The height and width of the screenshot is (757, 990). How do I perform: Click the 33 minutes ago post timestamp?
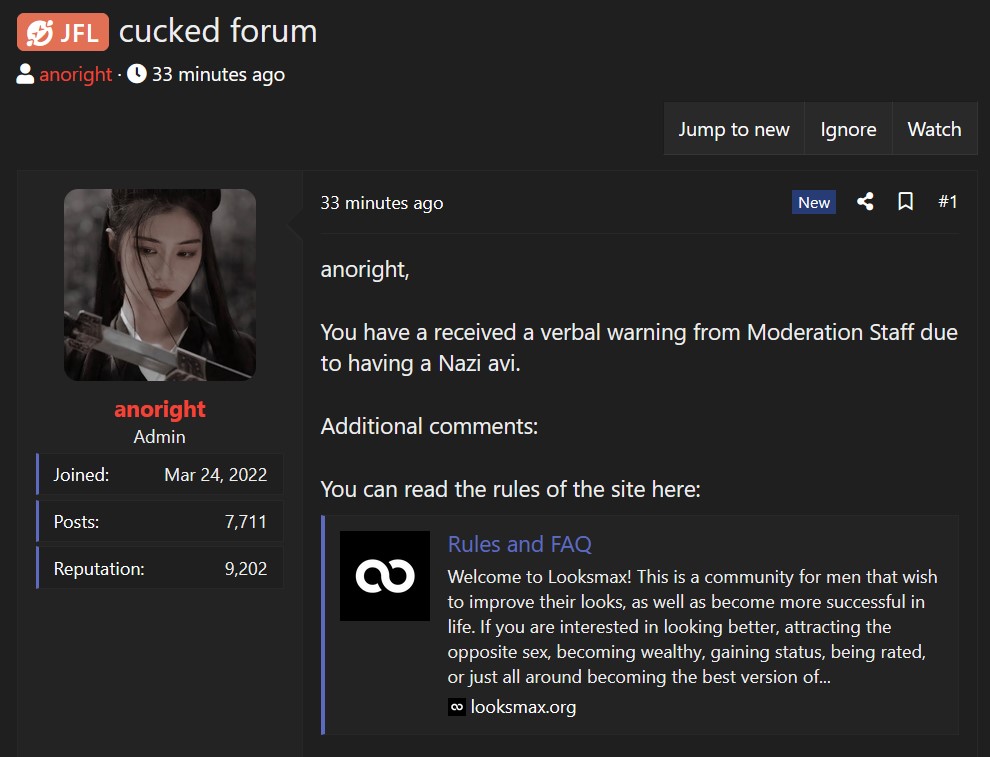382,203
